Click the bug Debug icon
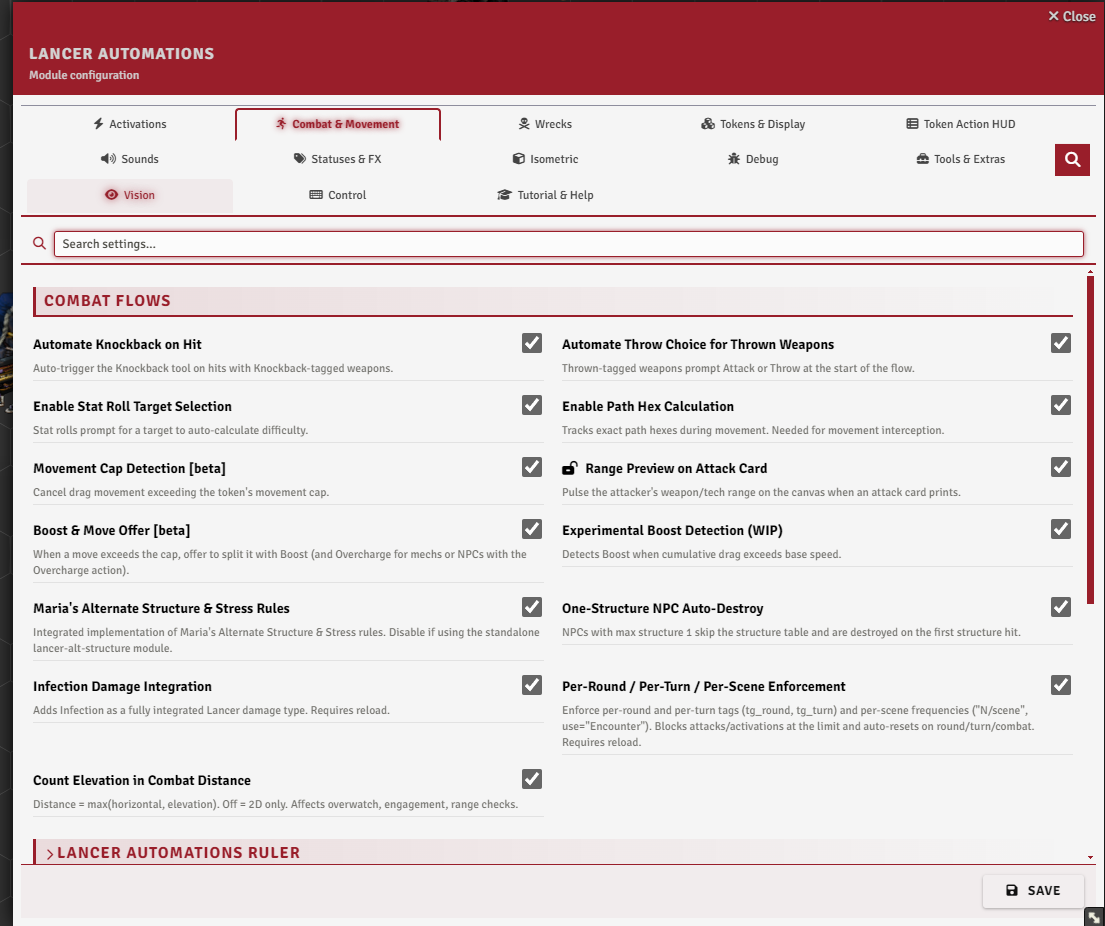The height and width of the screenshot is (926, 1105). pos(734,159)
